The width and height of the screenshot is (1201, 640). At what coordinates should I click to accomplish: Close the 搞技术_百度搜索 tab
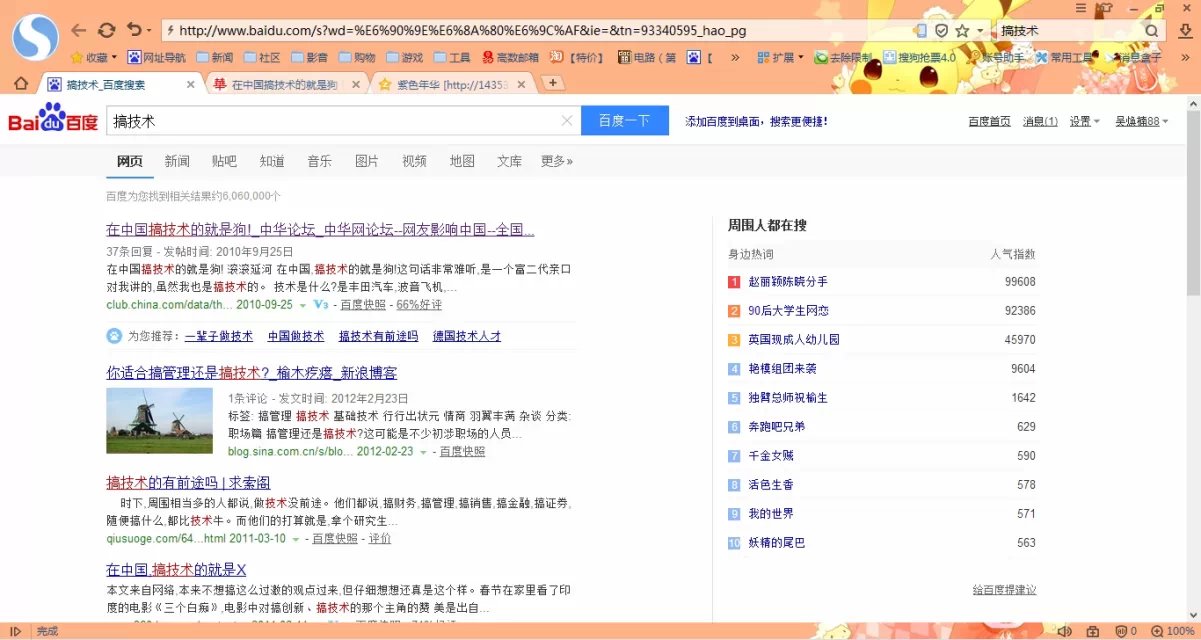click(x=191, y=85)
